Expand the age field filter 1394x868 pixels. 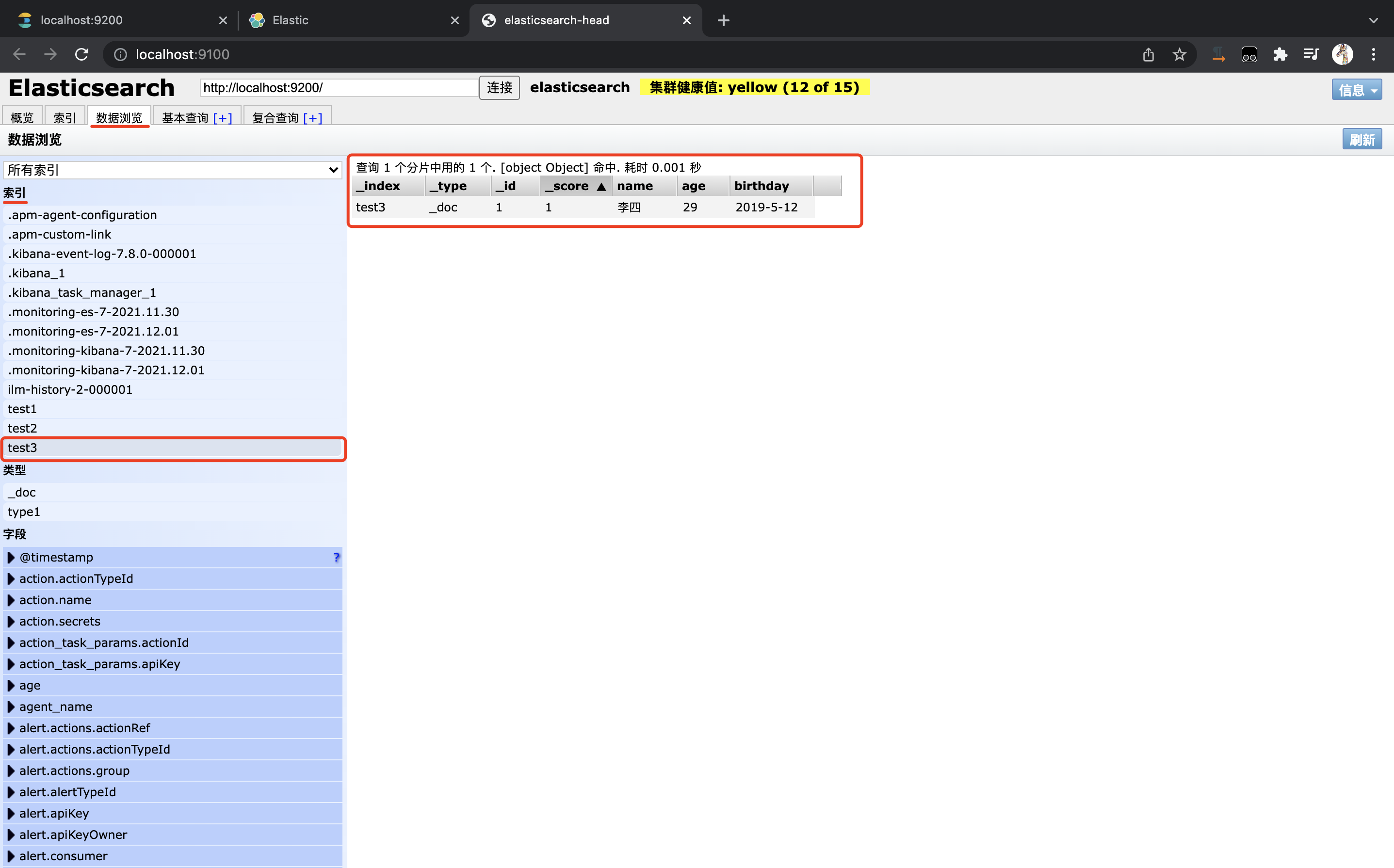coord(10,686)
